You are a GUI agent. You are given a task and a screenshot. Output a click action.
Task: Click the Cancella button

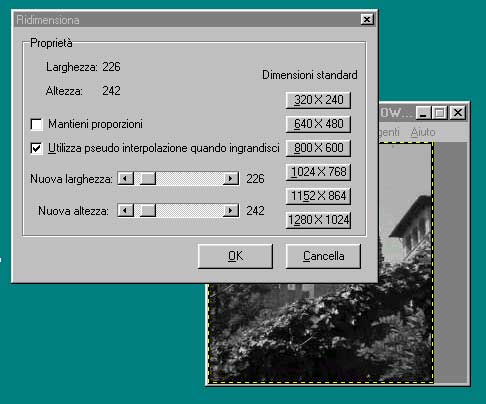pos(323,256)
